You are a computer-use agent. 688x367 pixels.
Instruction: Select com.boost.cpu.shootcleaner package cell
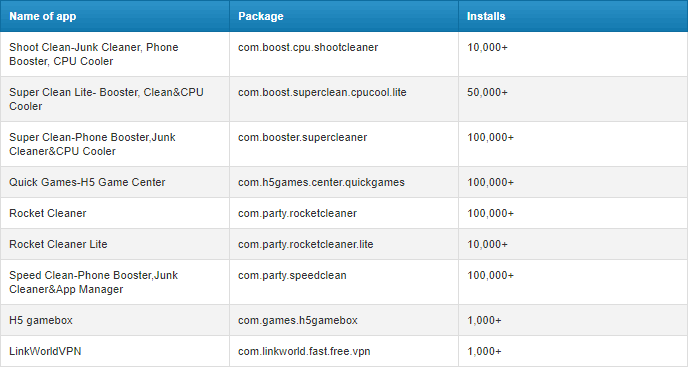(344, 54)
